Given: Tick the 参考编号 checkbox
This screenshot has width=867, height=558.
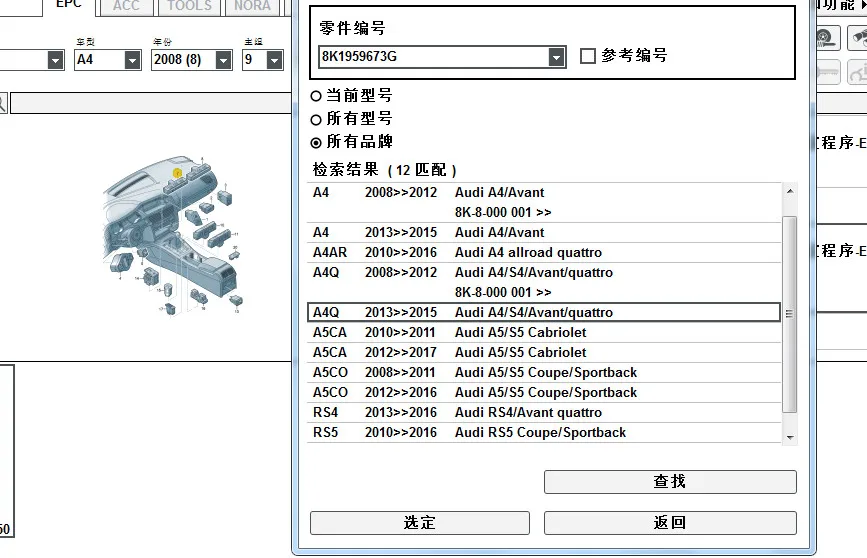Looking at the screenshot, I should coord(587,55).
